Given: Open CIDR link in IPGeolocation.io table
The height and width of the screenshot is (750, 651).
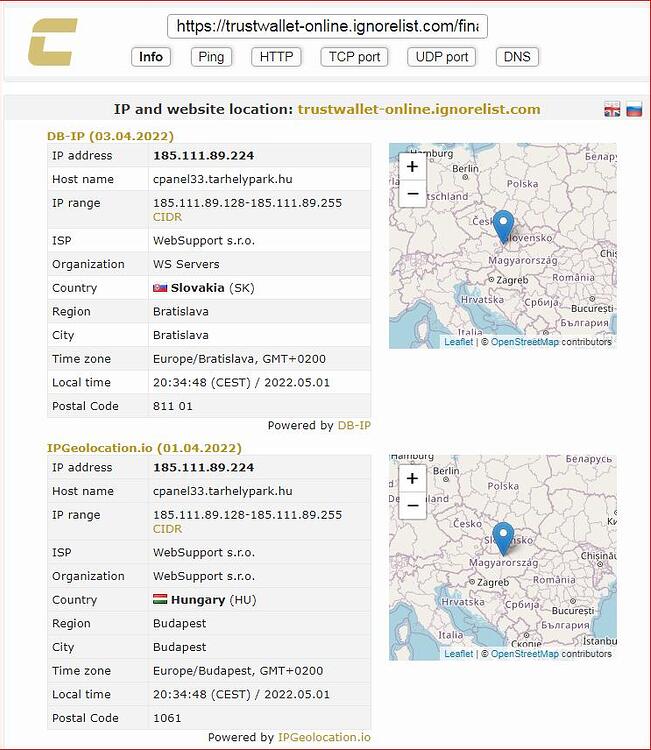Looking at the screenshot, I should pyautogui.click(x=167, y=529).
